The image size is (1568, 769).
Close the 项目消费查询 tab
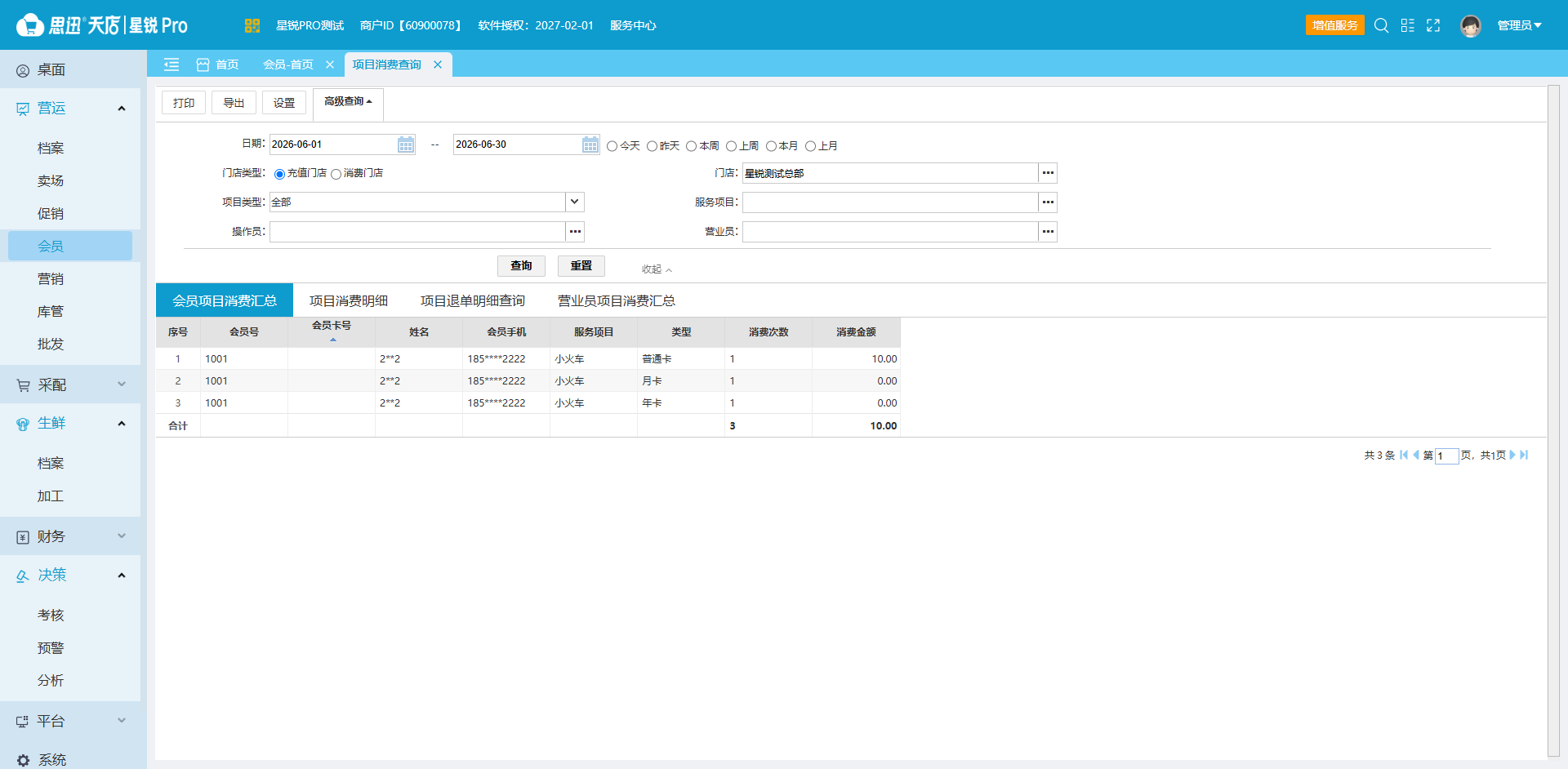coord(438,64)
